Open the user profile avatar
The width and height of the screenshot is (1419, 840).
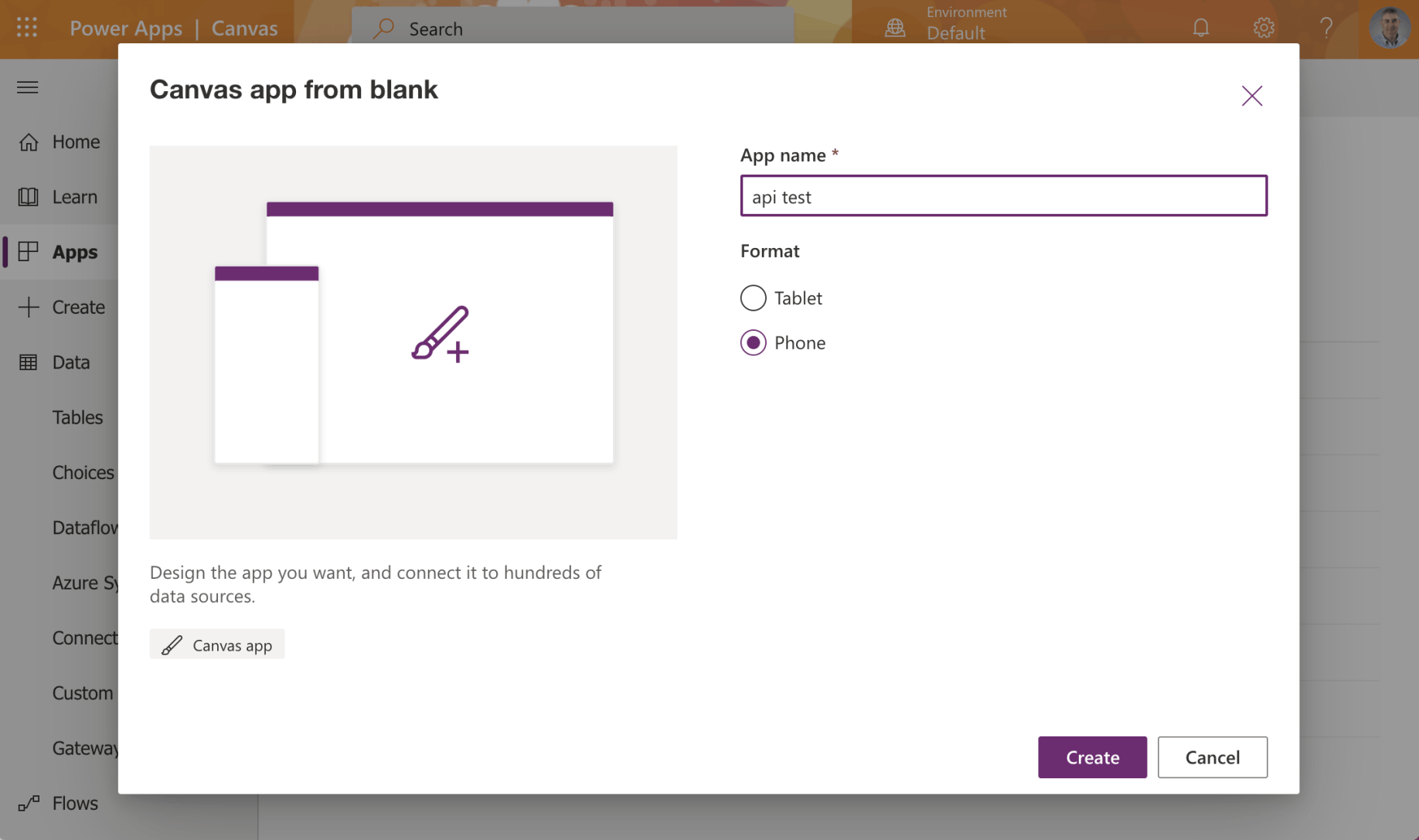coord(1389,29)
